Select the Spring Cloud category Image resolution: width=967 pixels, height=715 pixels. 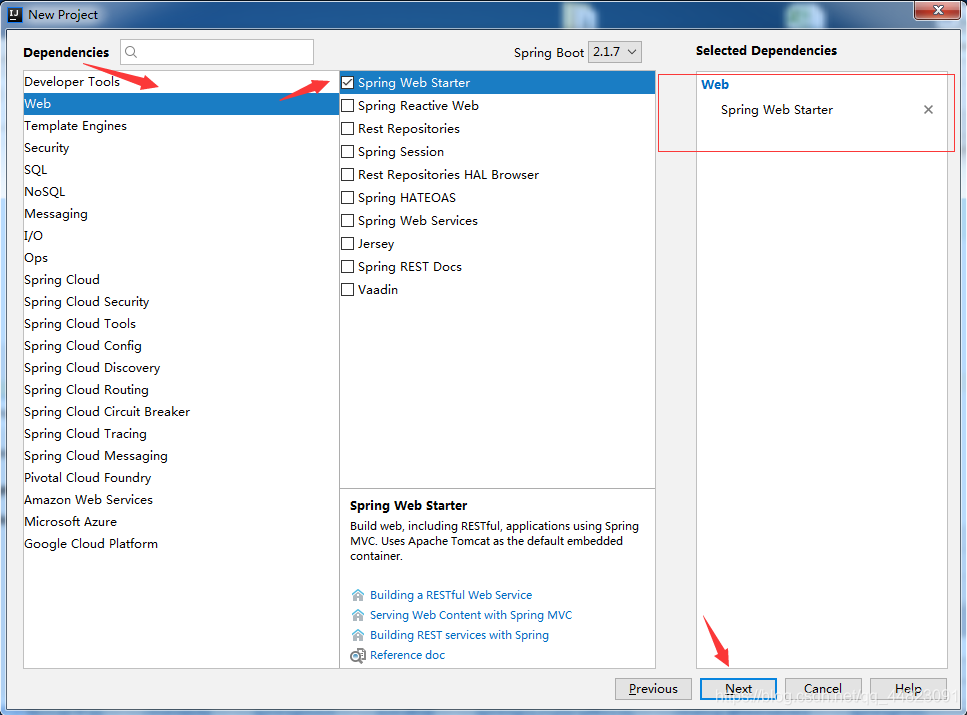181,279
